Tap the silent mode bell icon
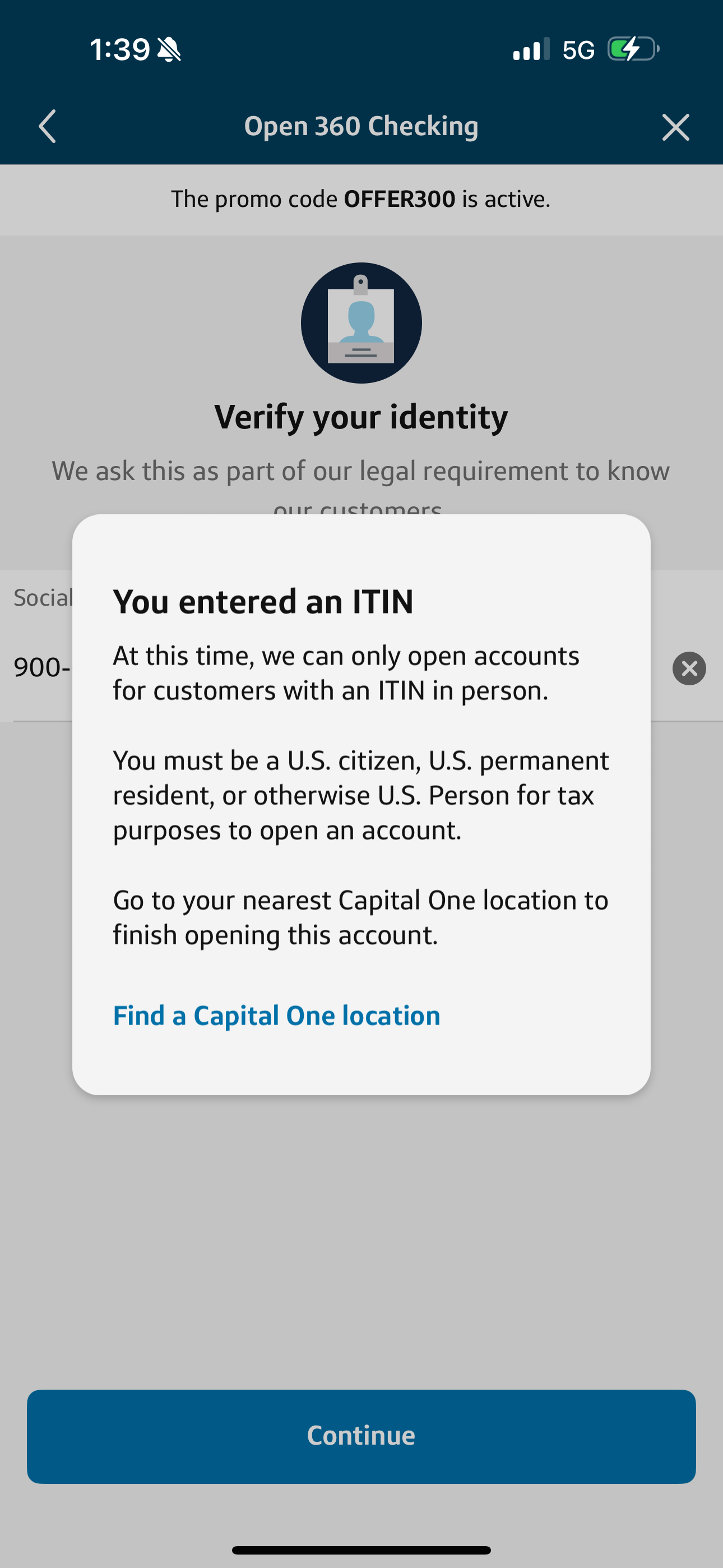Screen dimensions: 723x1568 click(169, 49)
